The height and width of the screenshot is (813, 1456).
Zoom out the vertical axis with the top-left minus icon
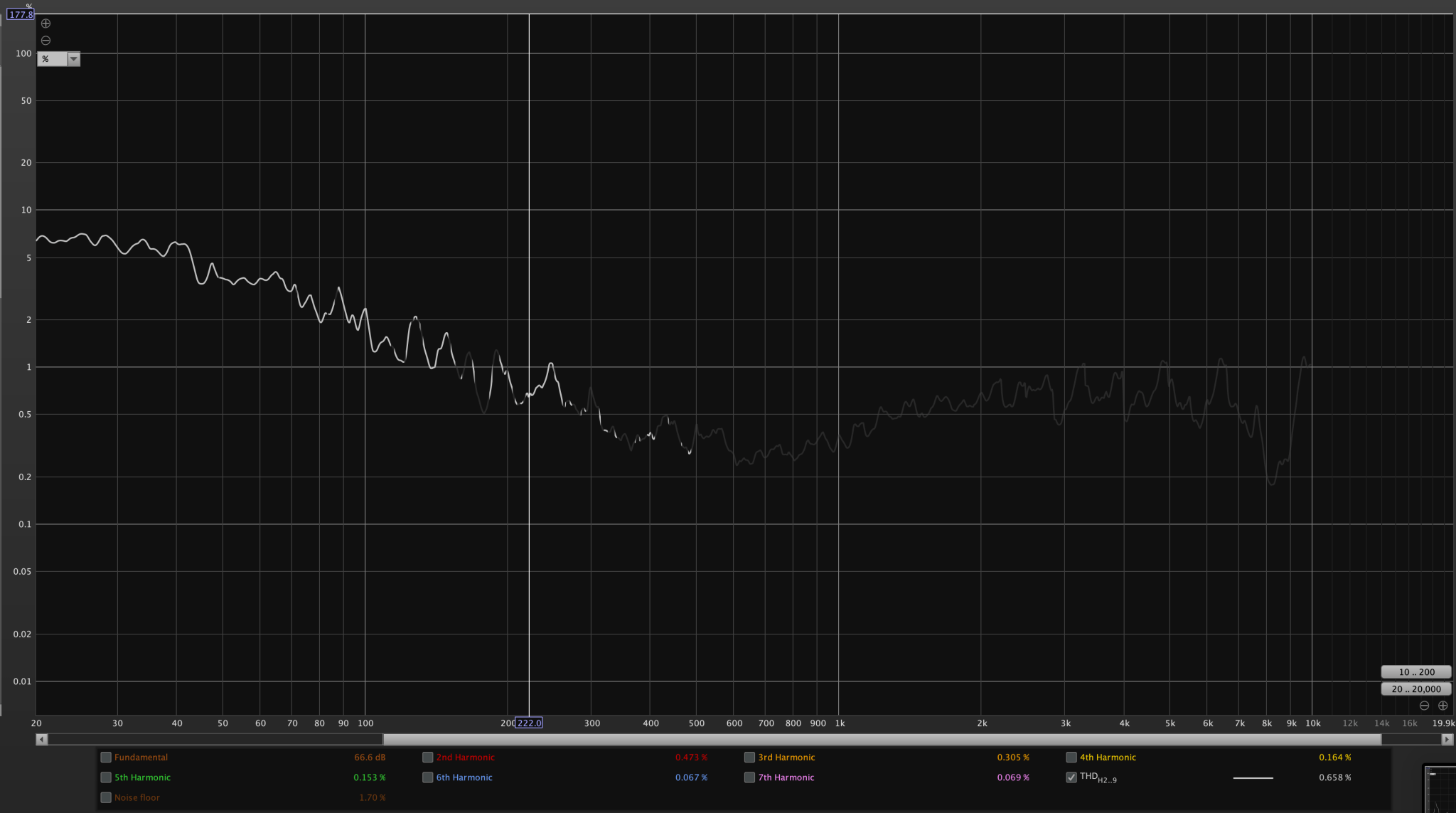coord(45,41)
